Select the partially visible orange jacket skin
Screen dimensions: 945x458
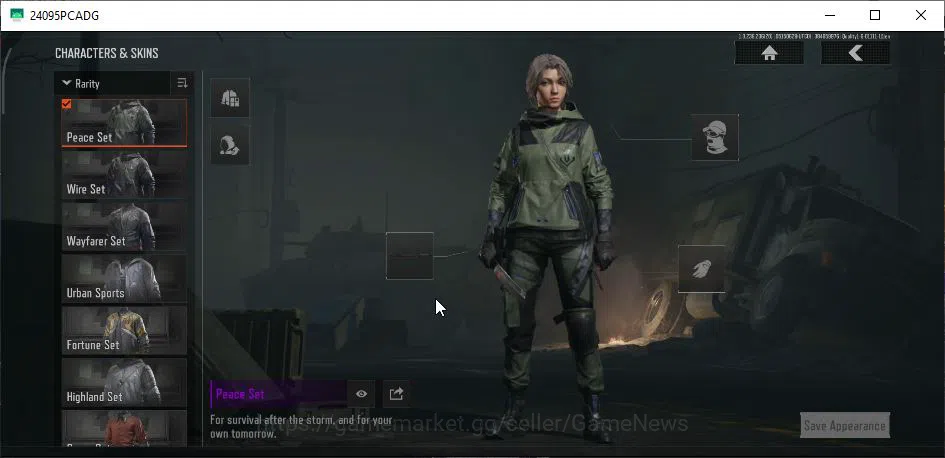point(124,428)
